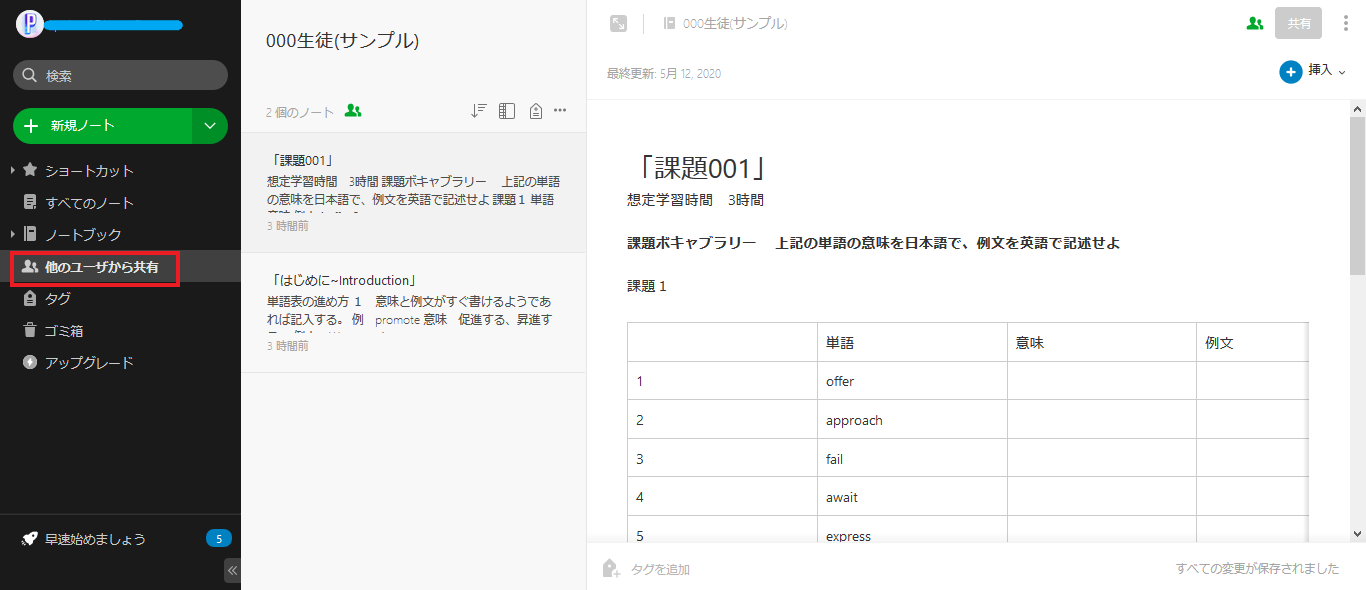The width and height of the screenshot is (1366, 590).
Task: Open the Trash in the sidebar
Action: (x=63, y=331)
